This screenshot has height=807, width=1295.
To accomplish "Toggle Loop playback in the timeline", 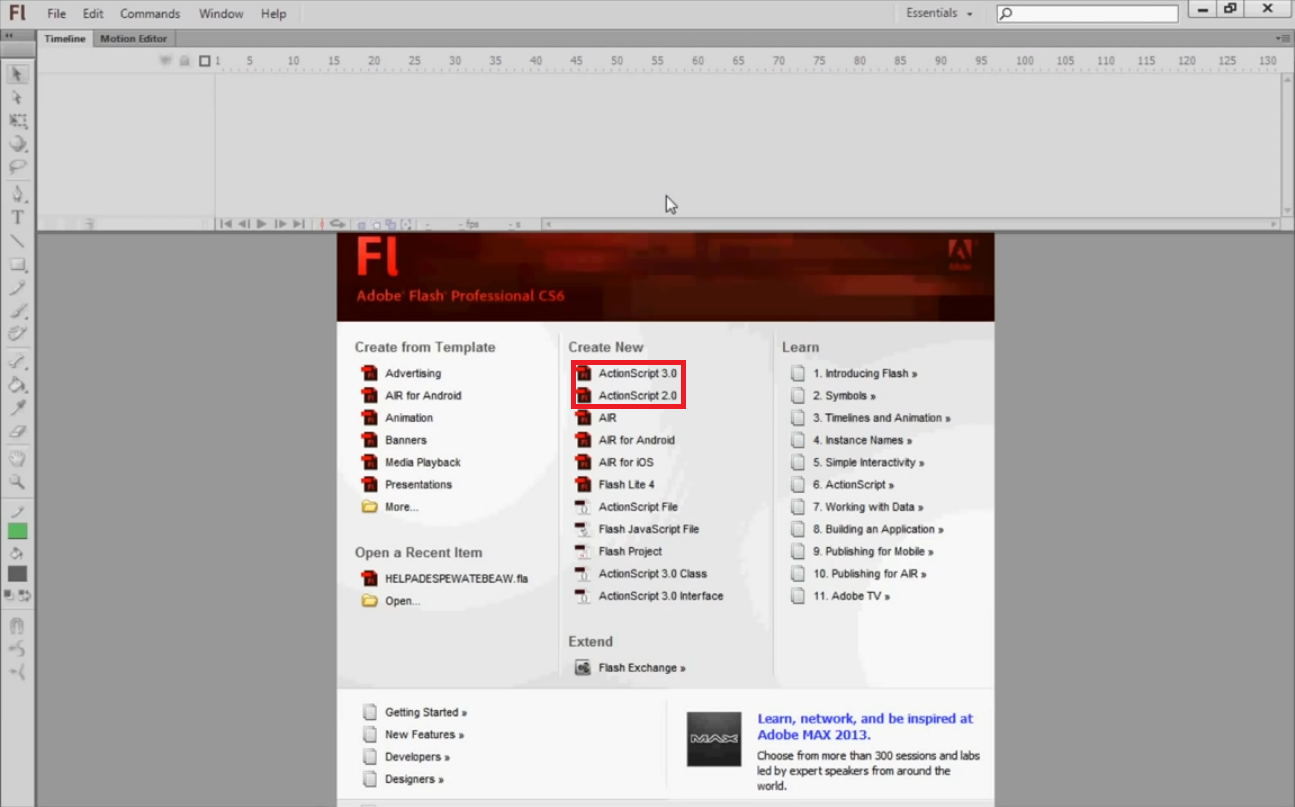I will 339,223.
